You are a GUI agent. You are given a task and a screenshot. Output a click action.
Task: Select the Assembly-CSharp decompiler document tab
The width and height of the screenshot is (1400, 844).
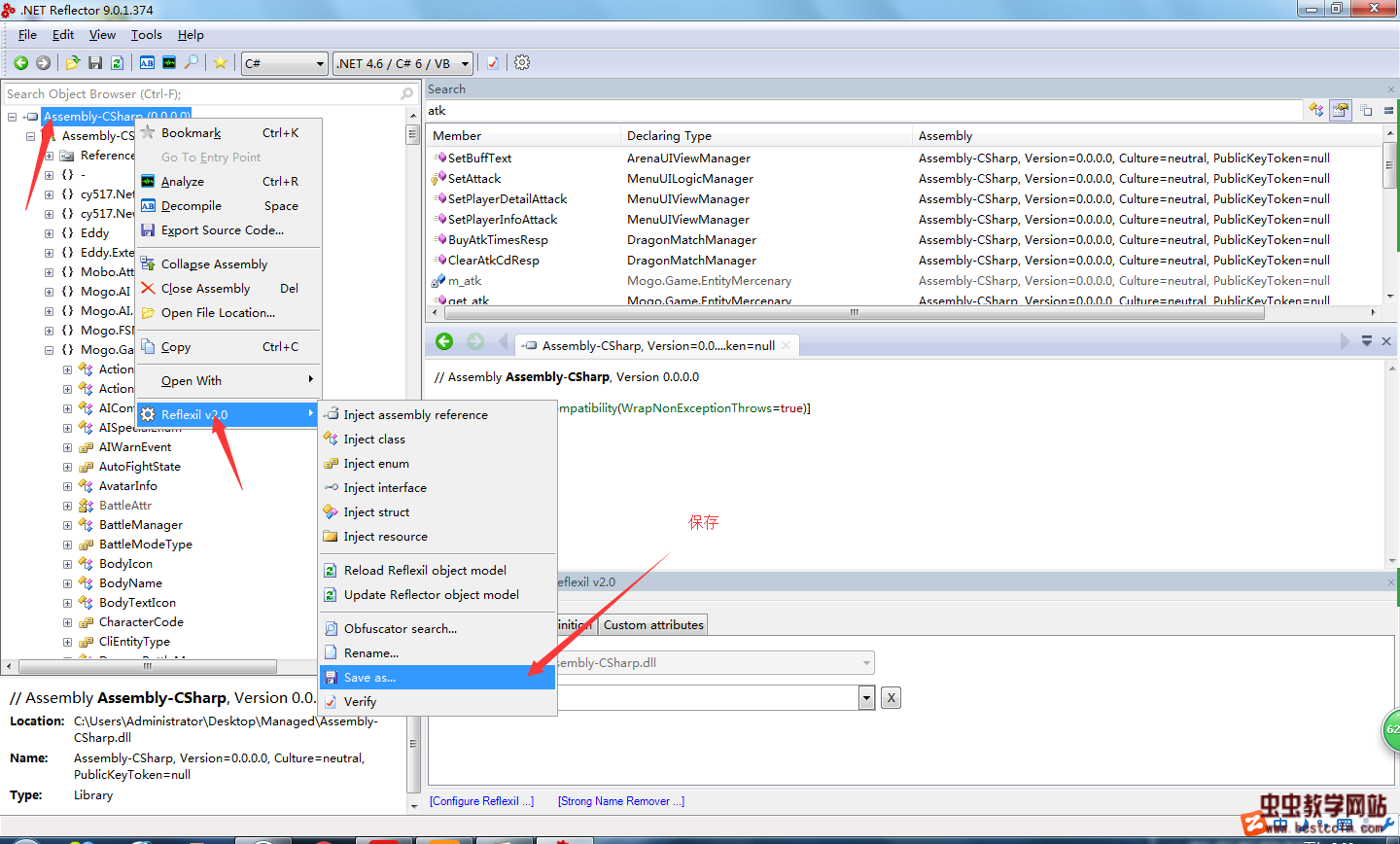(x=658, y=345)
